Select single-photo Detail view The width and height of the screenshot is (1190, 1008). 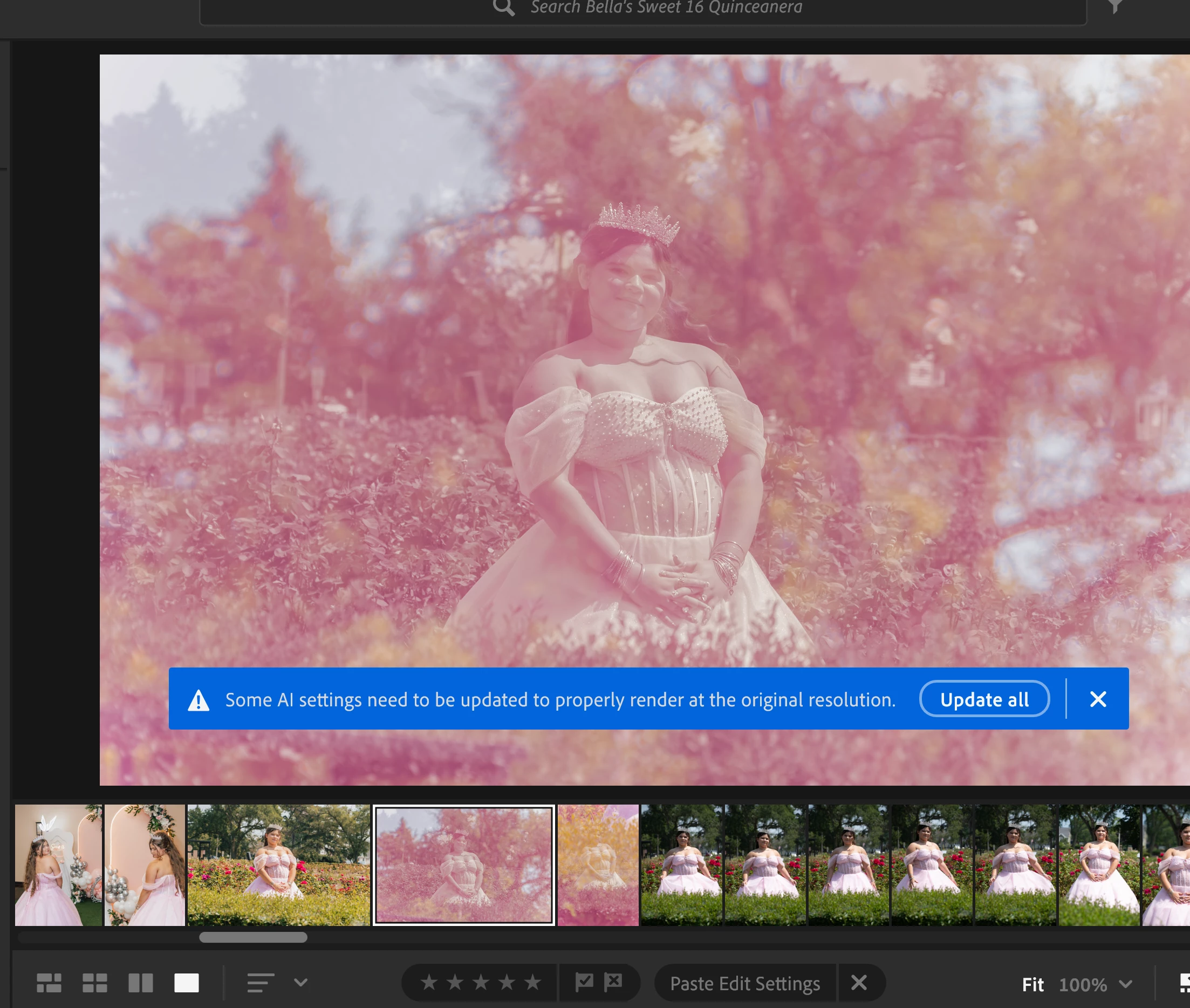click(x=186, y=983)
